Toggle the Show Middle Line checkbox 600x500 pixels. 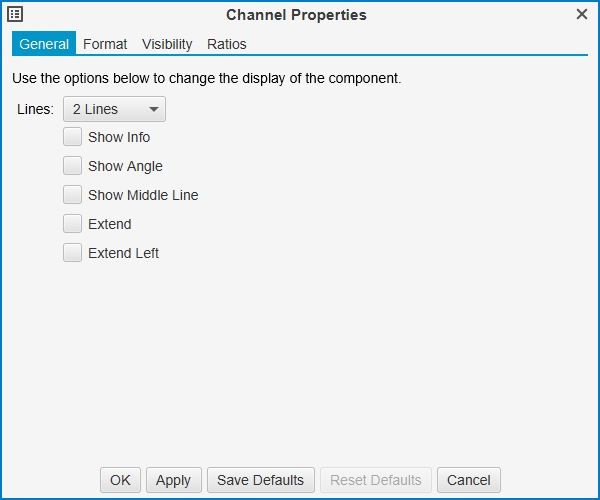pos(72,195)
